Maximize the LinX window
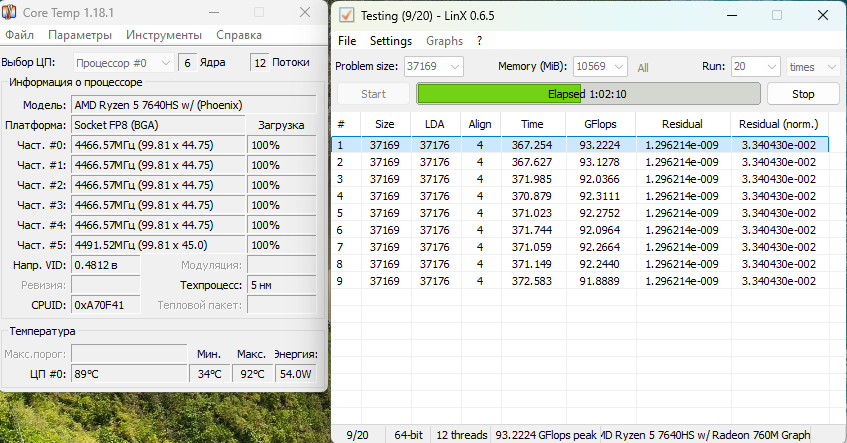 pos(777,15)
